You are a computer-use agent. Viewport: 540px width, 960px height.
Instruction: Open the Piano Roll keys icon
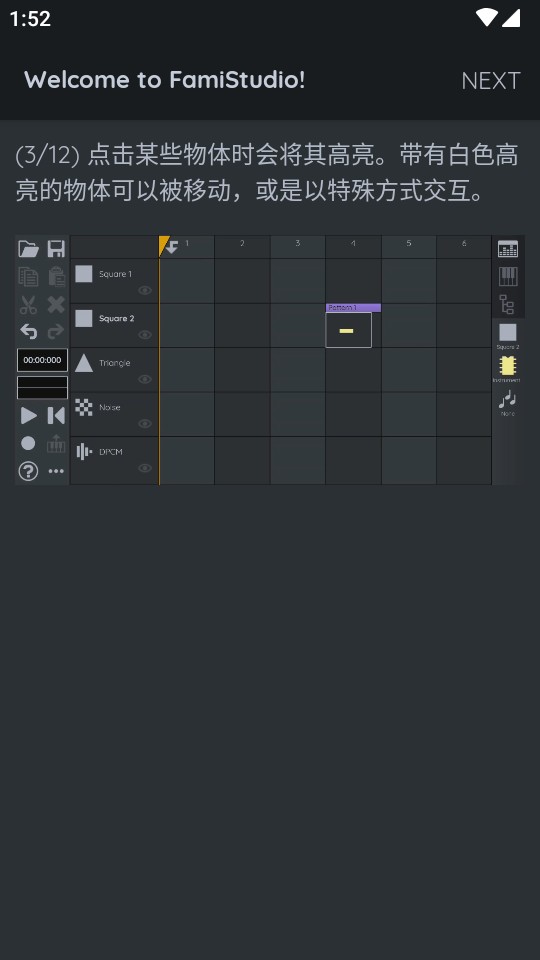point(508,276)
